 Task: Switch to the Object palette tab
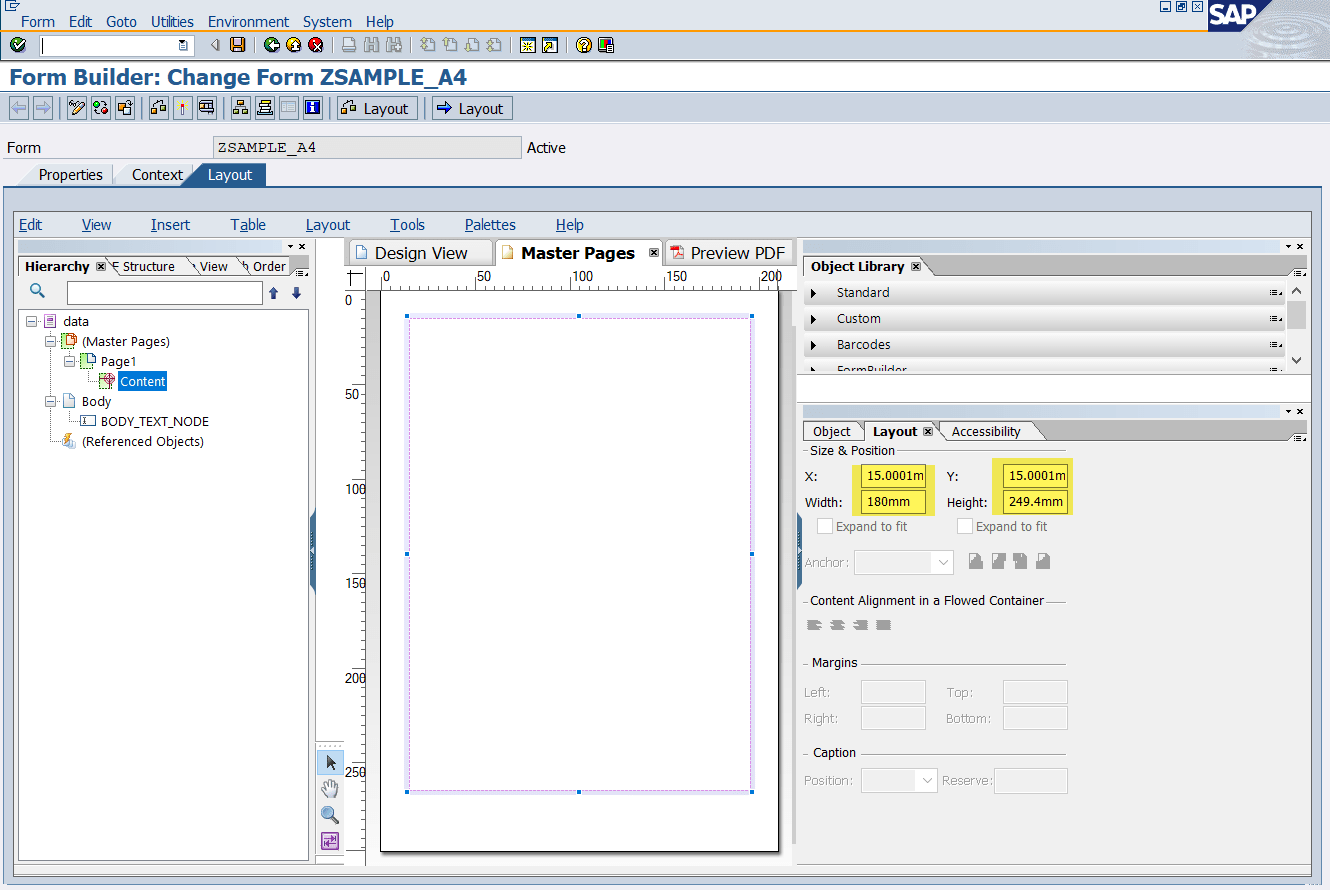pyautogui.click(x=831, y=432)
